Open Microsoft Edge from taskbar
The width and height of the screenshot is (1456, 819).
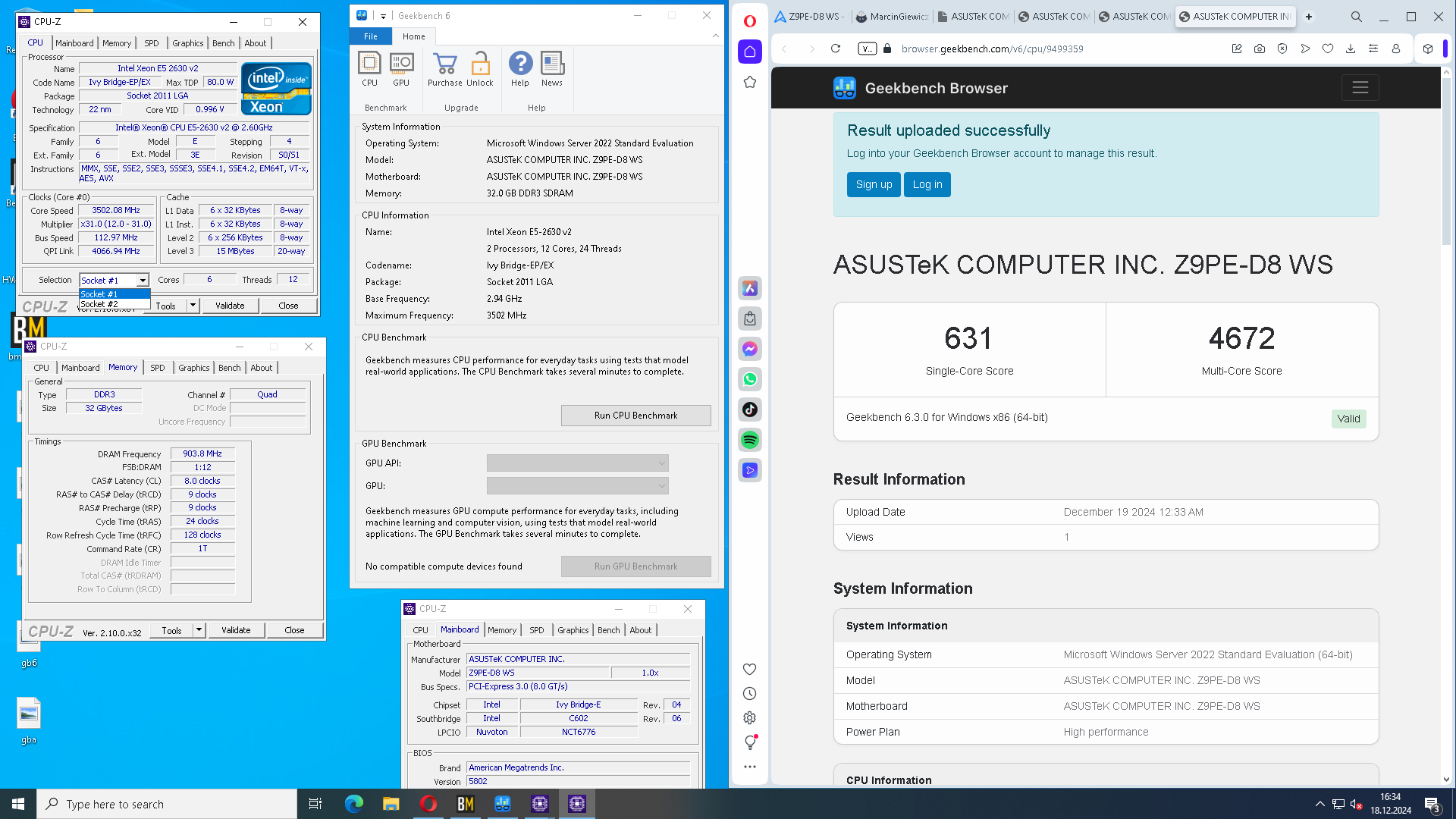(x=354, y=804)
